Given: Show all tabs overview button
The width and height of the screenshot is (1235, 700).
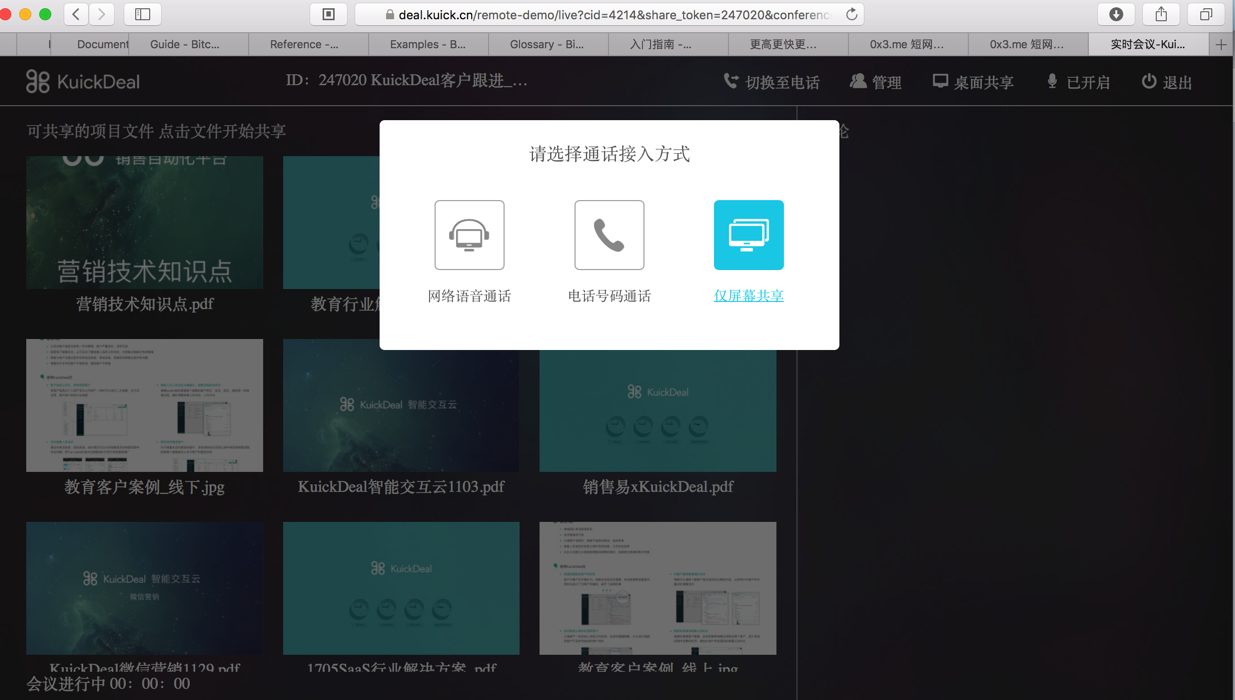Looking at the screenshot, I should (1206, 14).
